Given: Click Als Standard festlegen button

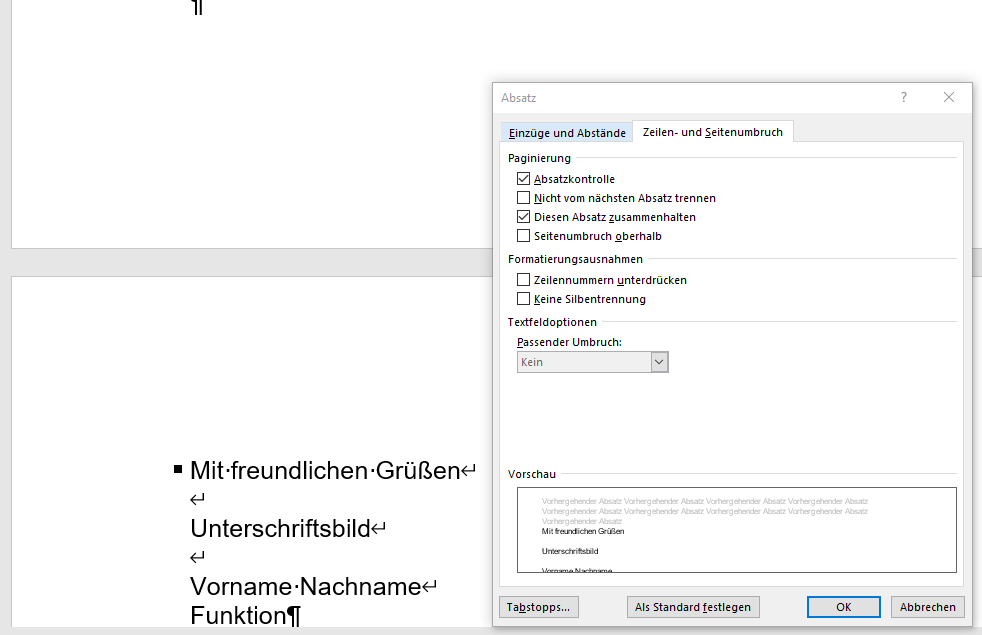Looking at the screenshot, I should (x=693, y=607).
